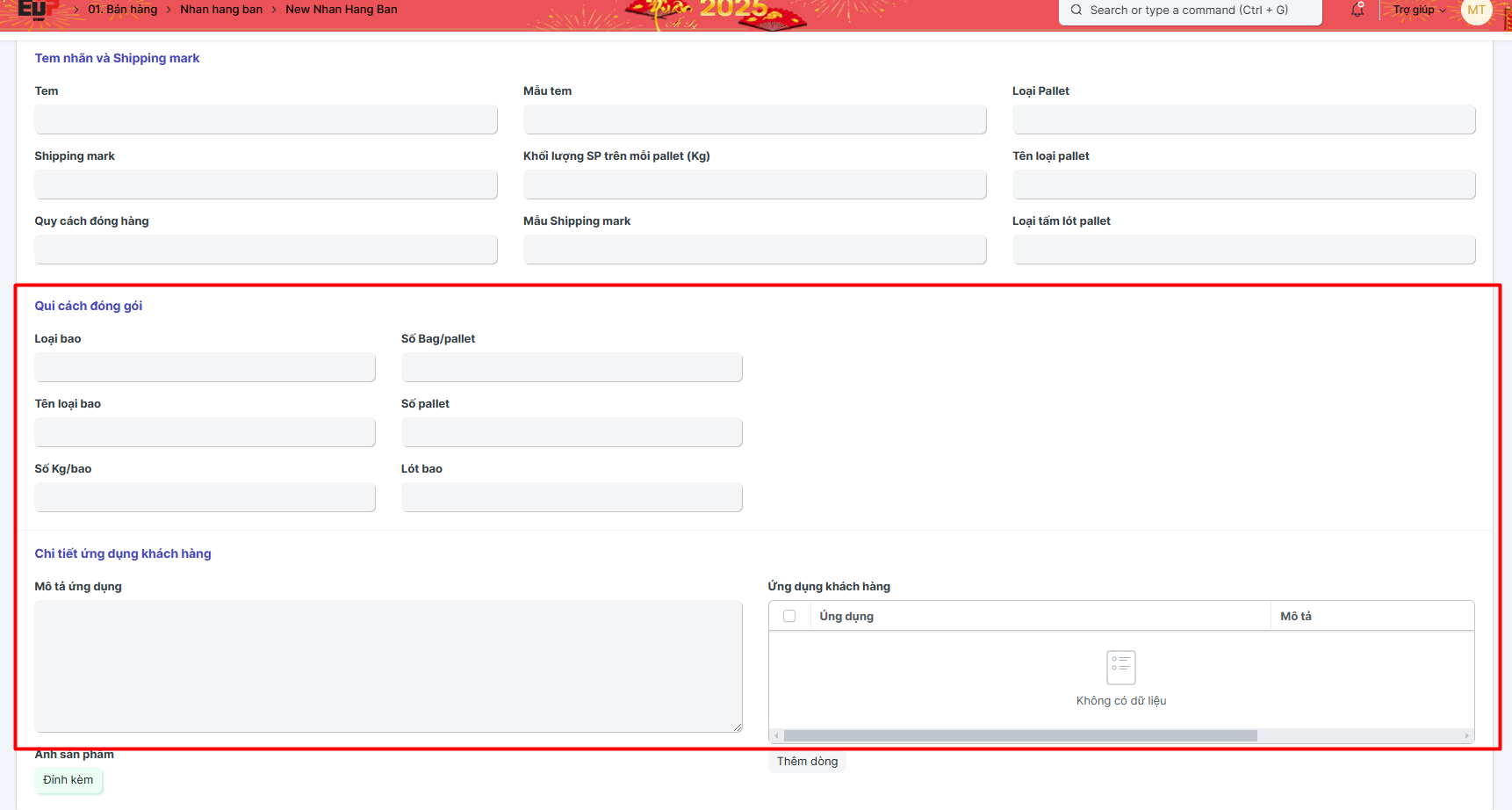Open the Loại Pallet link field

click(1243, 119)
